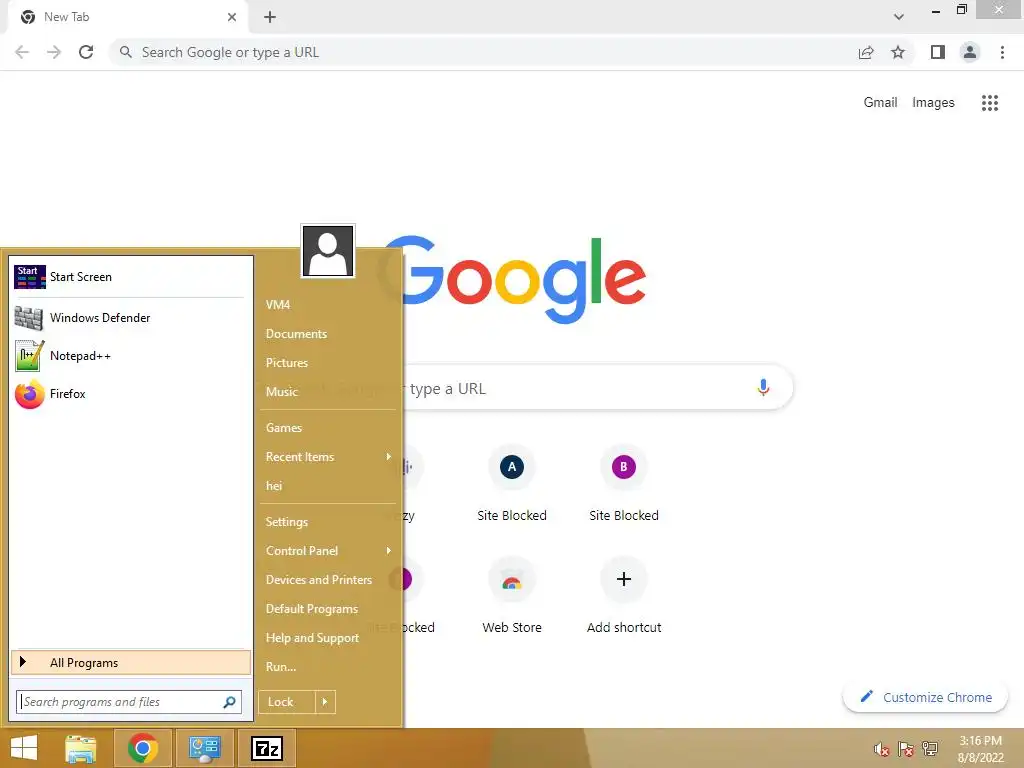Image resolution: width=1024 pixels, height=768 pixels.
Task: Open Settings from the start menu
Action: point(328,522)
